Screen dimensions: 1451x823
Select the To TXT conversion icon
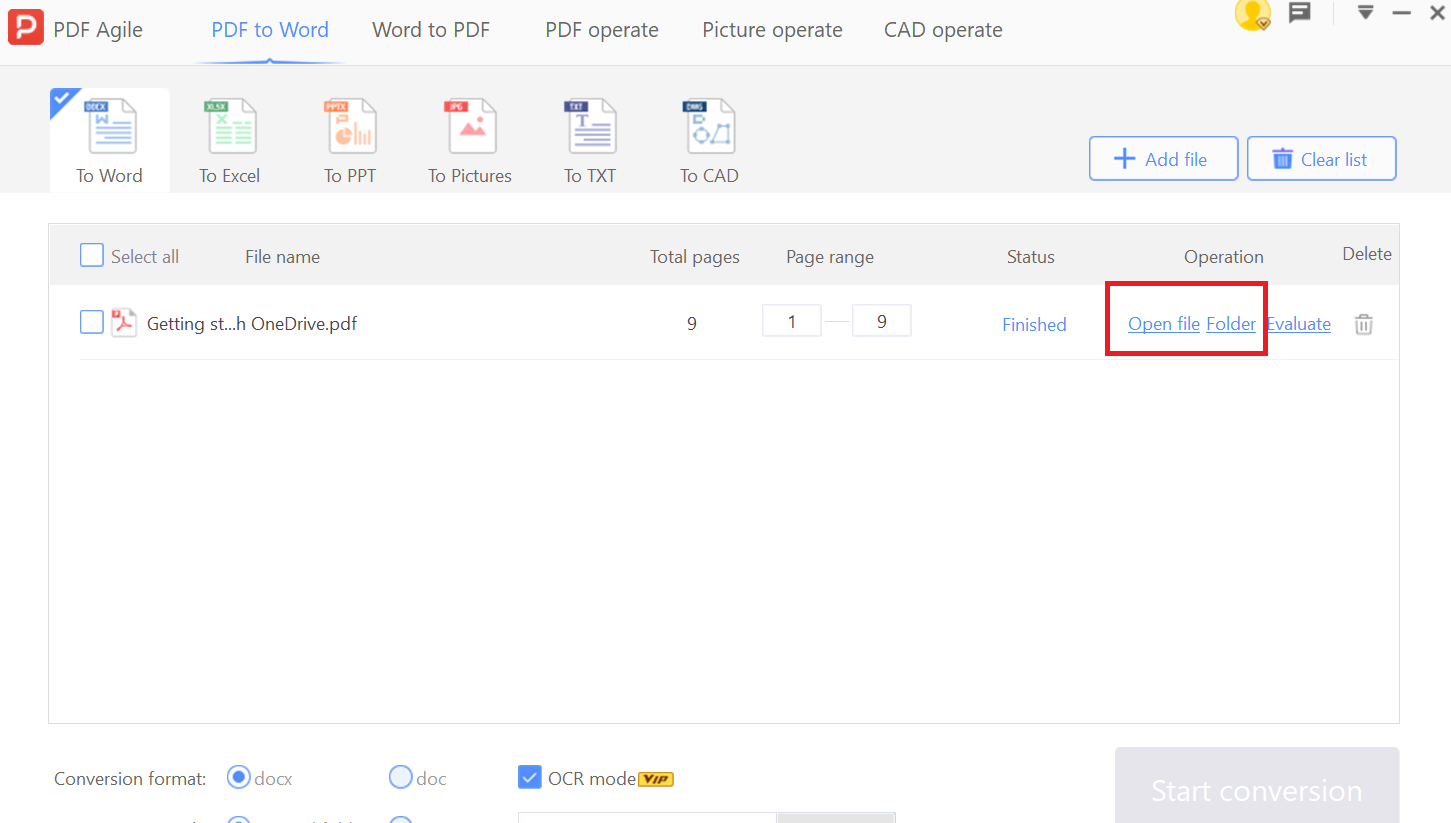coord(590,128)
